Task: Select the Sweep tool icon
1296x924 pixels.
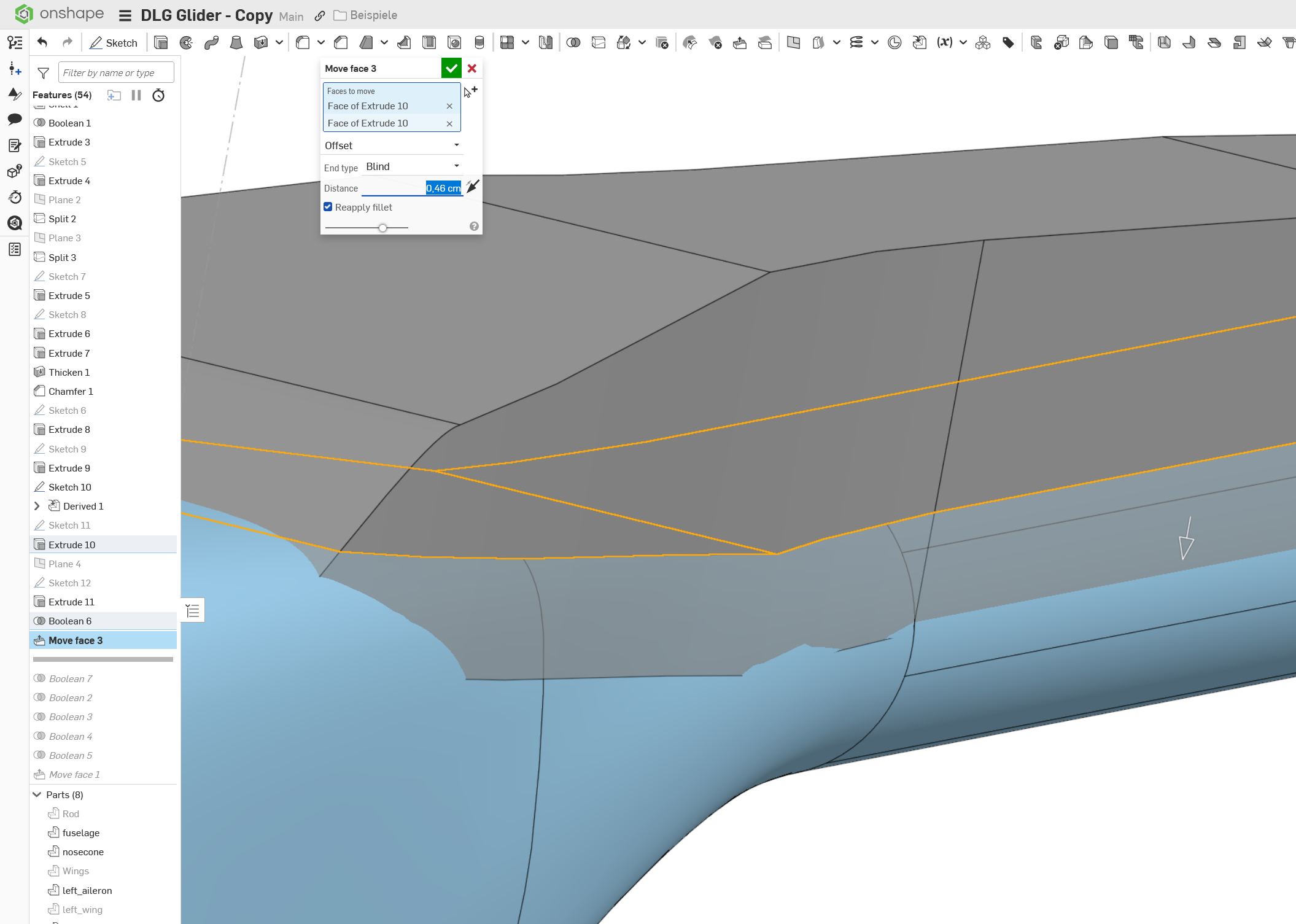Action: tap(211, 42)
